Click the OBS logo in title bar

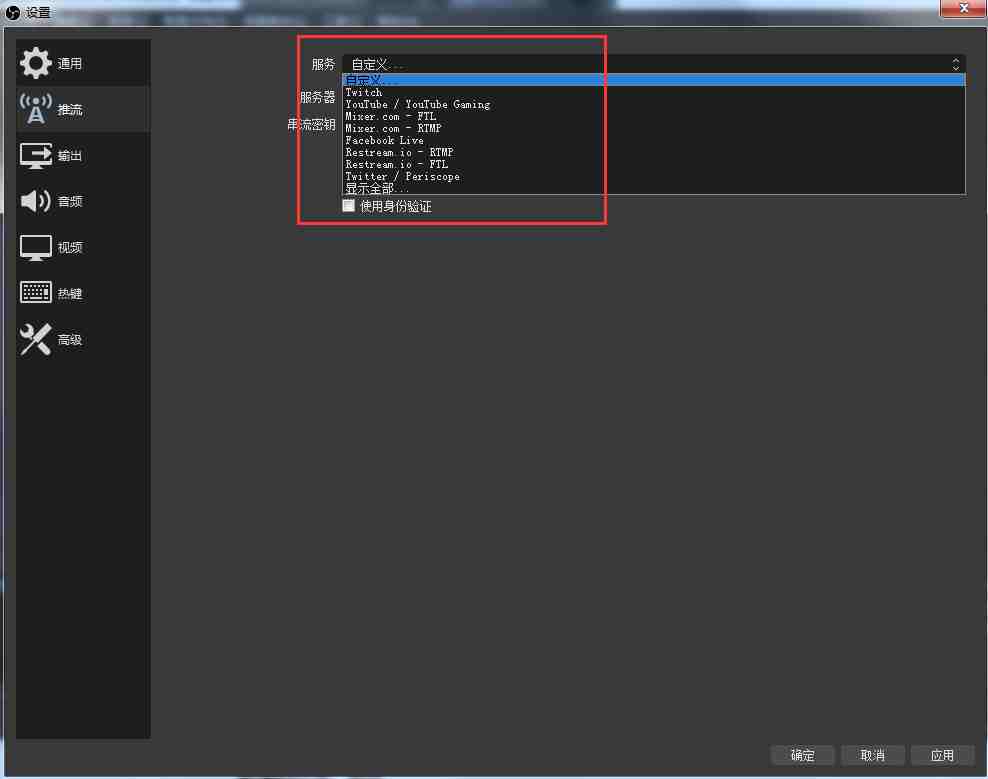(x=13, y=12)
